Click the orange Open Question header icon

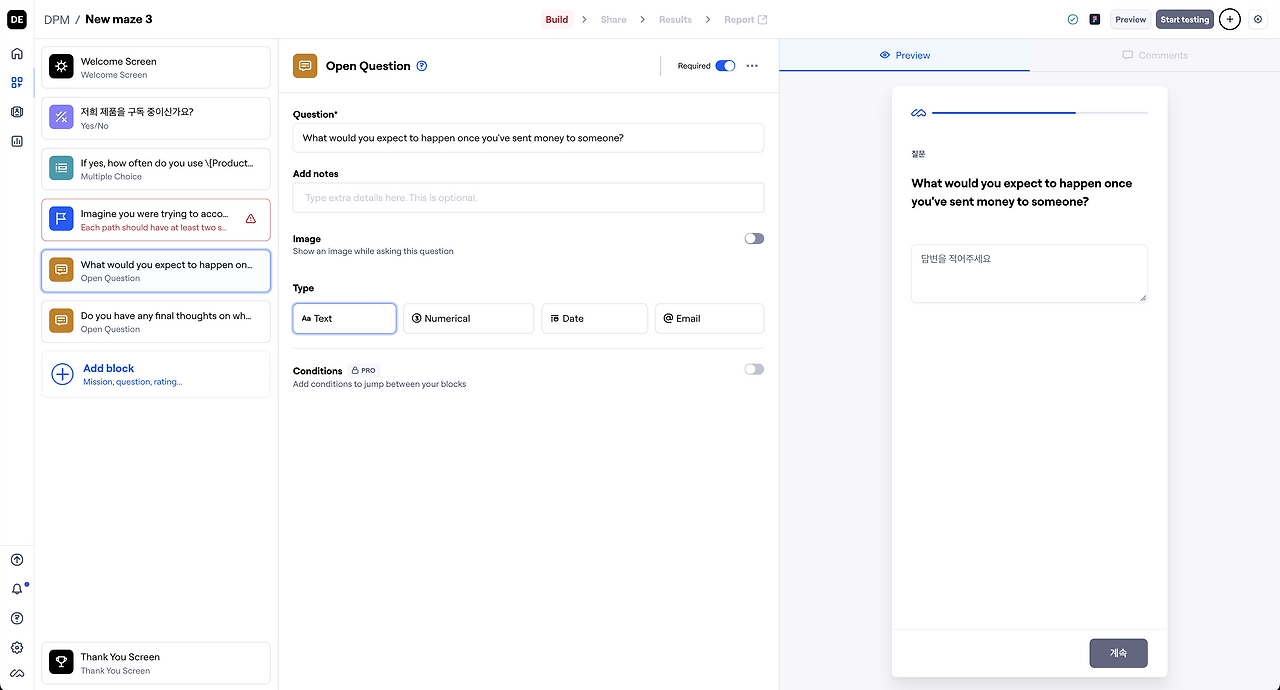[x=305, y=66]
